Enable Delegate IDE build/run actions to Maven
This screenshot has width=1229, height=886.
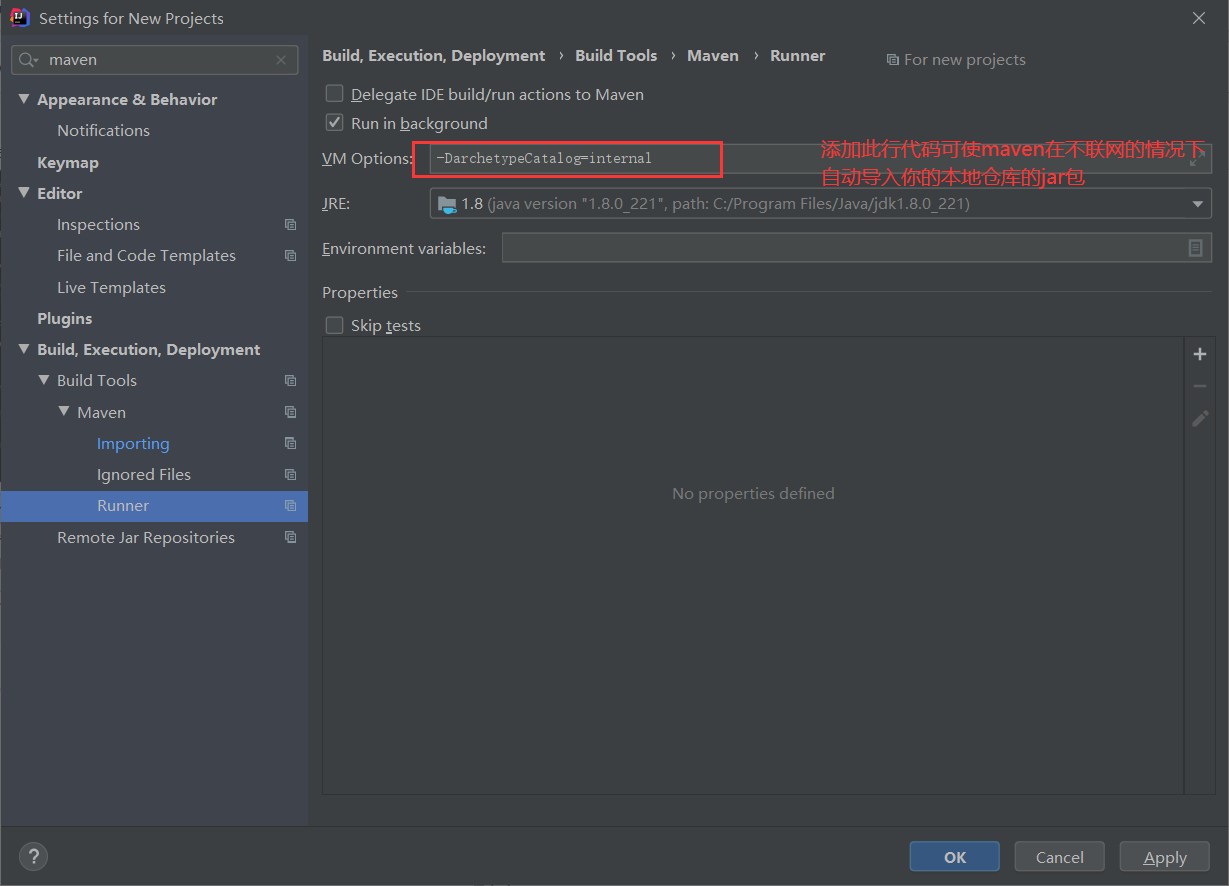click(x=335, y=94)
